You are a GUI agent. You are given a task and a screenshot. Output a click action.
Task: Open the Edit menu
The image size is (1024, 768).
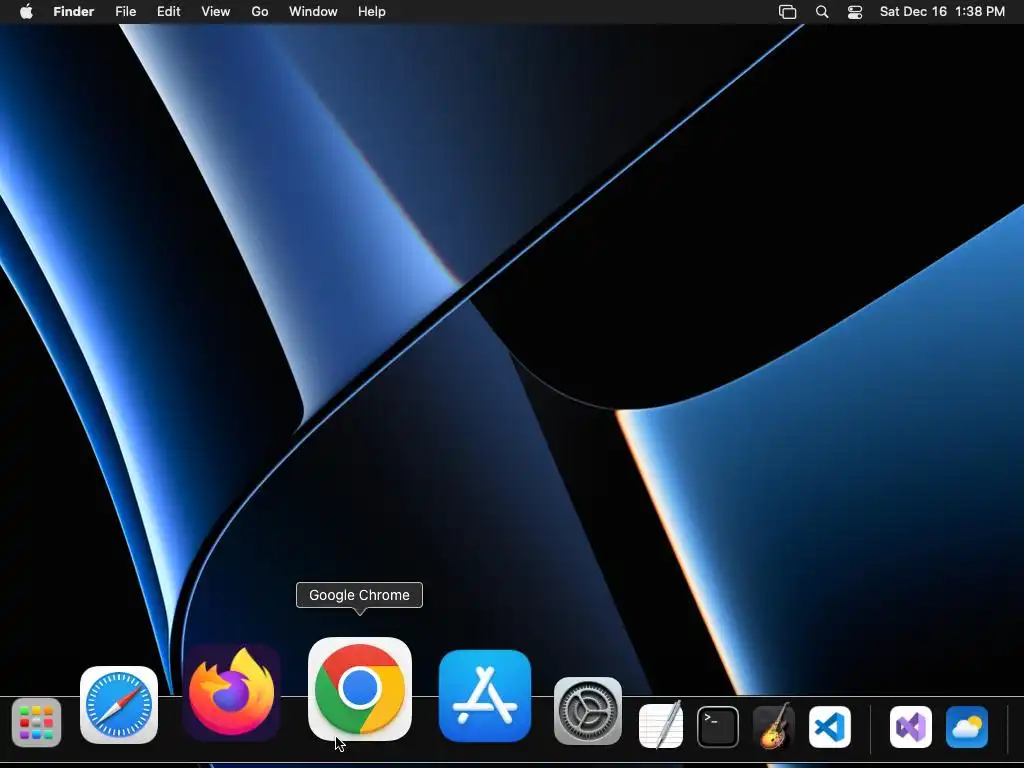click(x=168, y=12)
